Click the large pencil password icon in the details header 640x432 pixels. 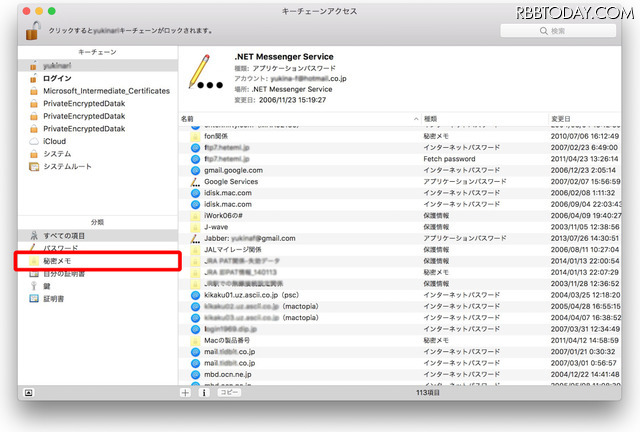tap(205, 72)
